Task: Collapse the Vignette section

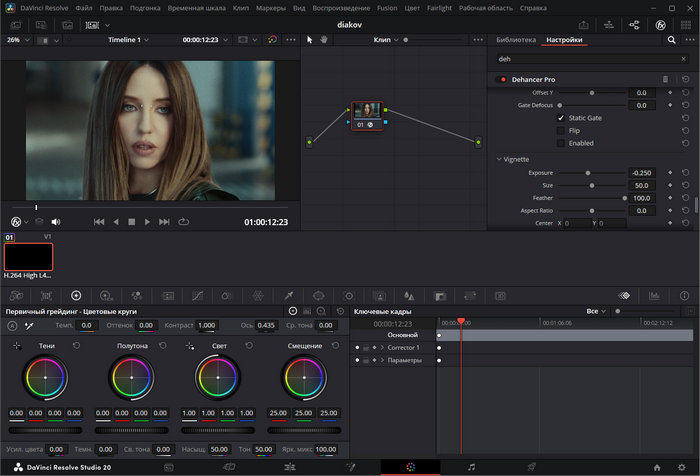Action: click(499, 159)
